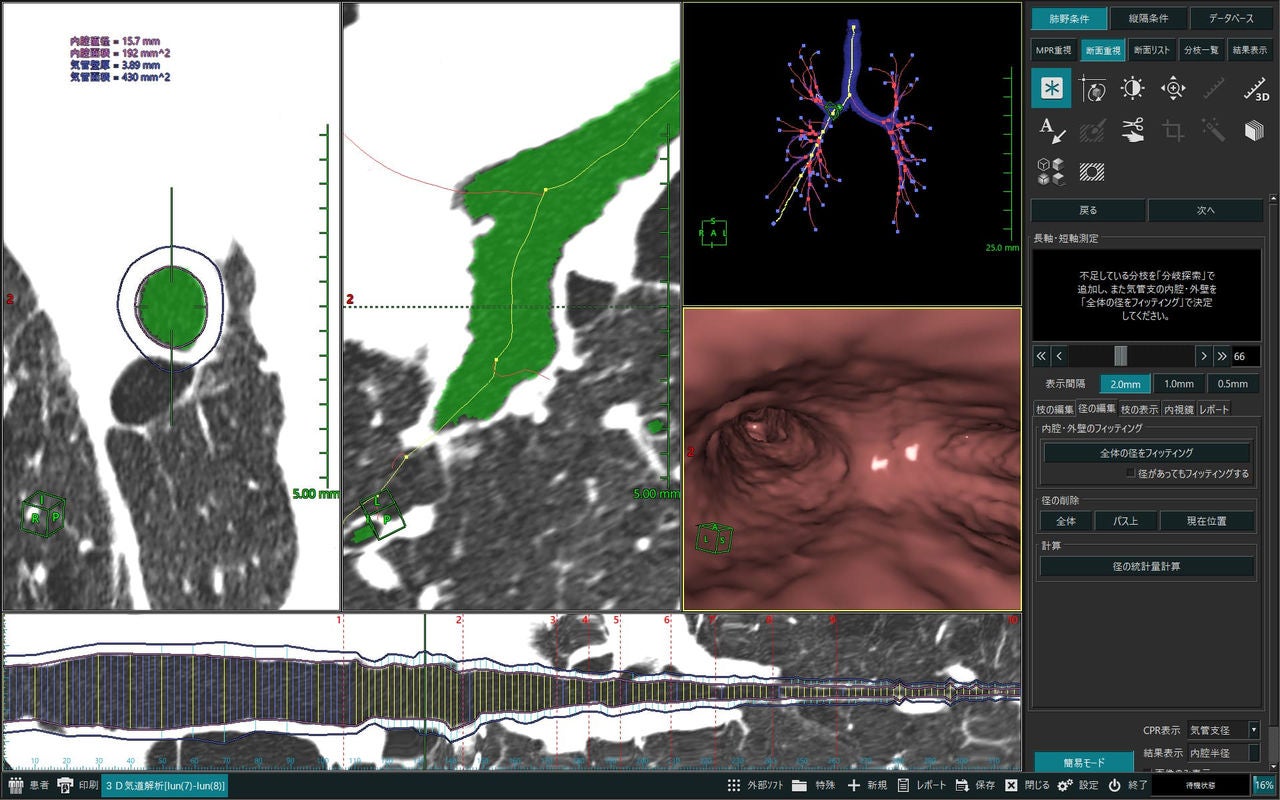Open the CPR表示 dropdown

click(x=1224, y=730)
